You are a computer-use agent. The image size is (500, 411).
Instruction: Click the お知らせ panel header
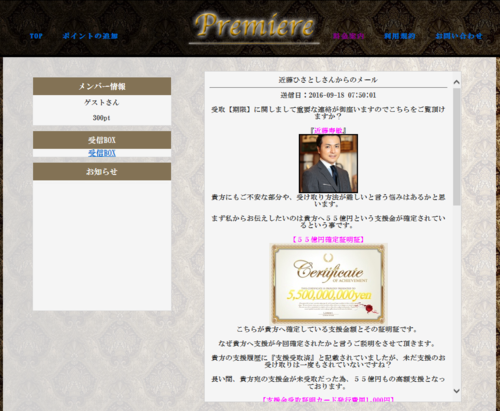(102, 172)
